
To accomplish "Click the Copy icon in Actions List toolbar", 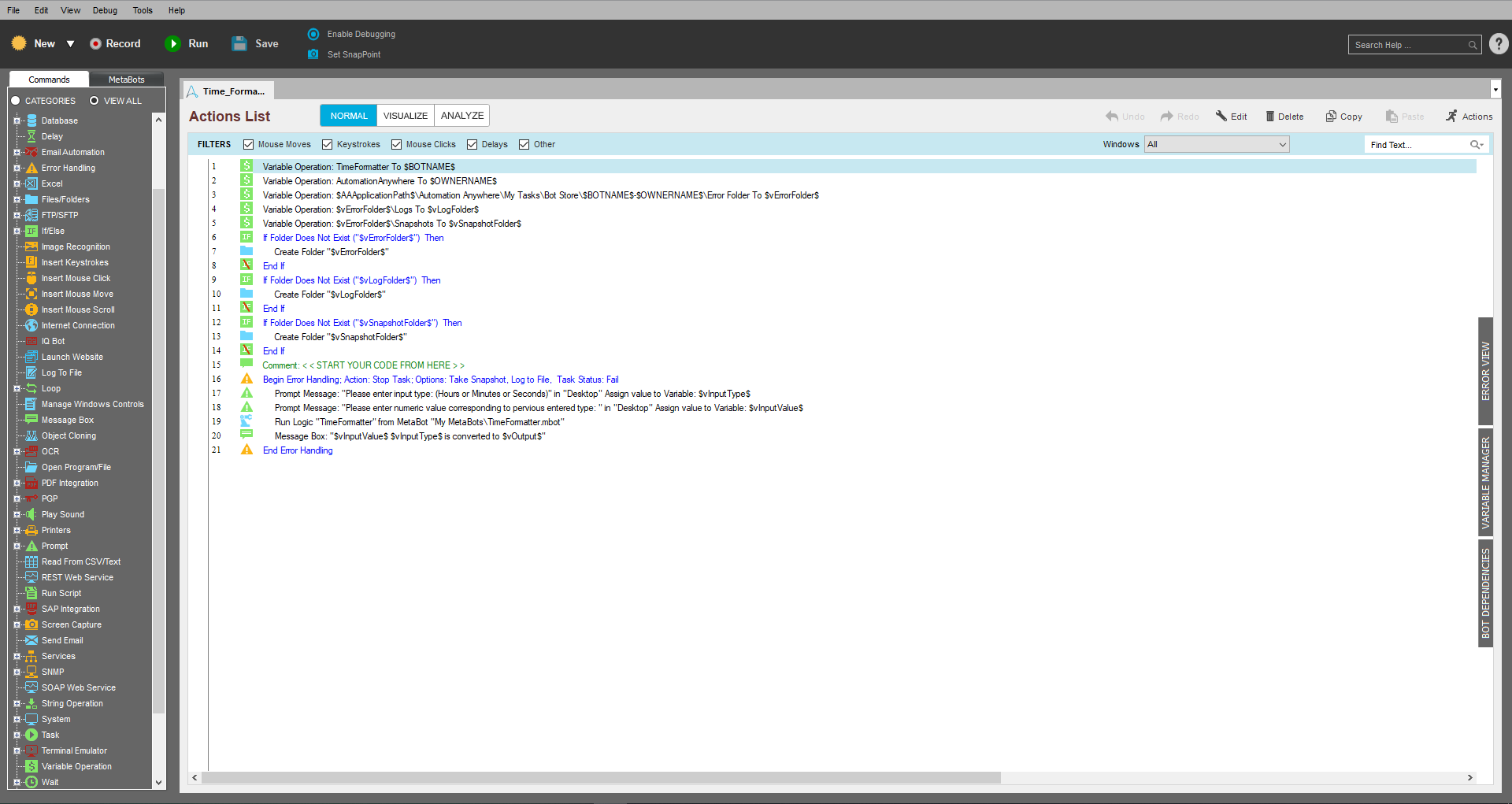I will [x=1331, y=117].
